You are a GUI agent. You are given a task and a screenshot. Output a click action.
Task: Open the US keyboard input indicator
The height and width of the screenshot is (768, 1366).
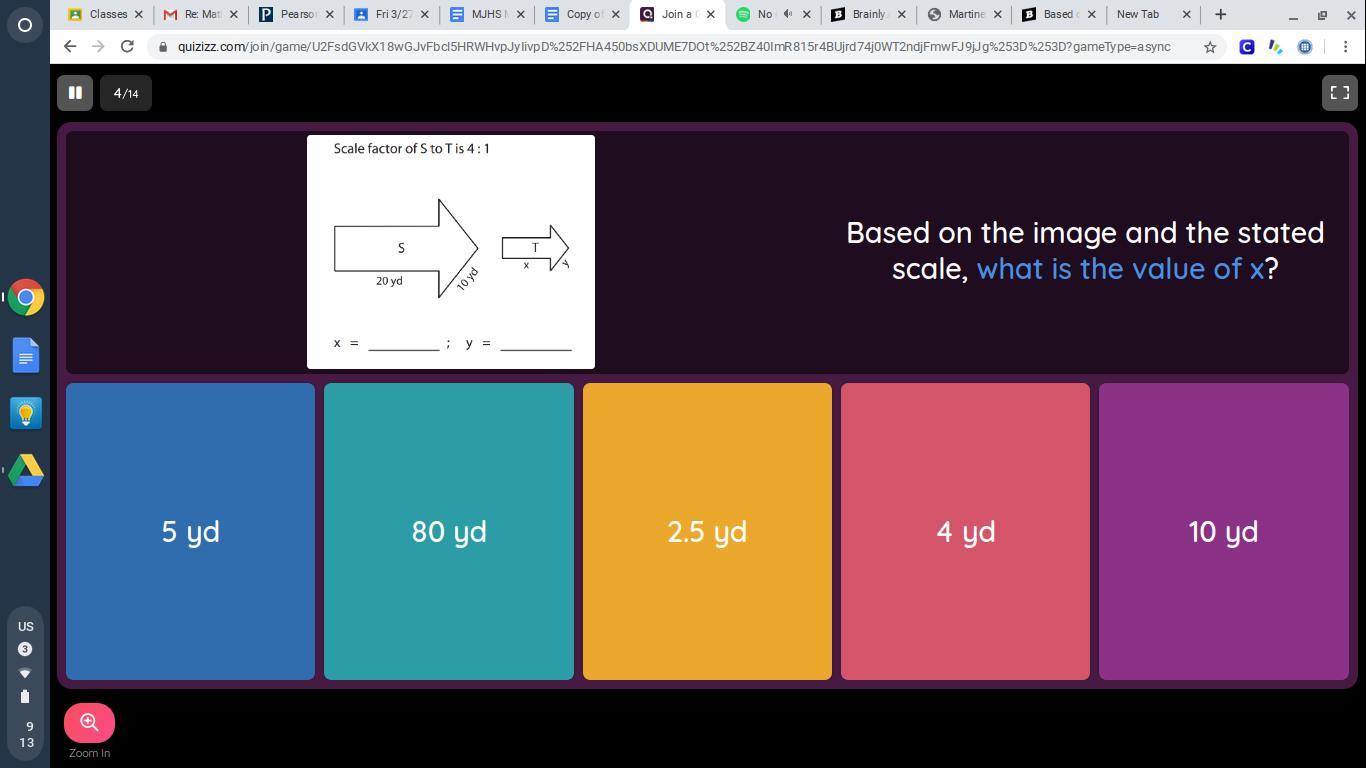(25, 626)
